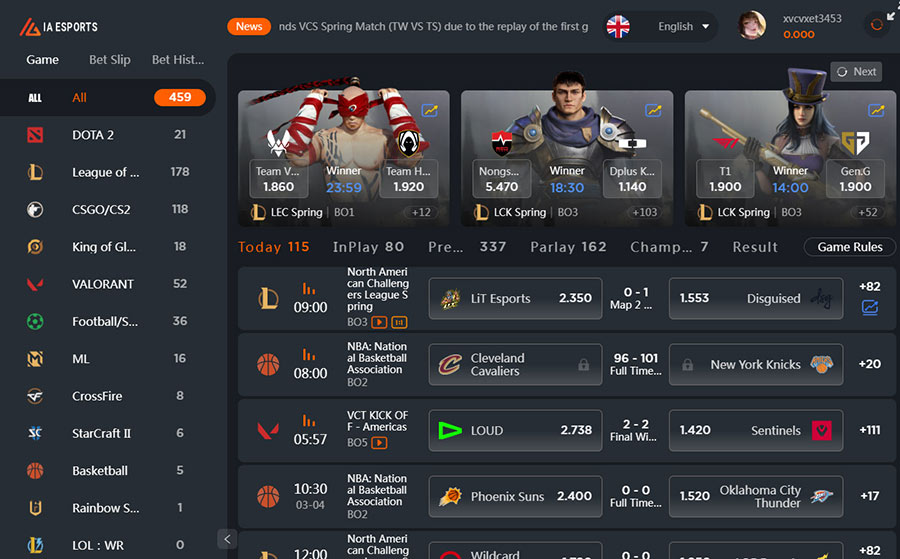900x559 pixels.
Task: Switch to the InPlay 80 tab
Action: tap(368, 247)
